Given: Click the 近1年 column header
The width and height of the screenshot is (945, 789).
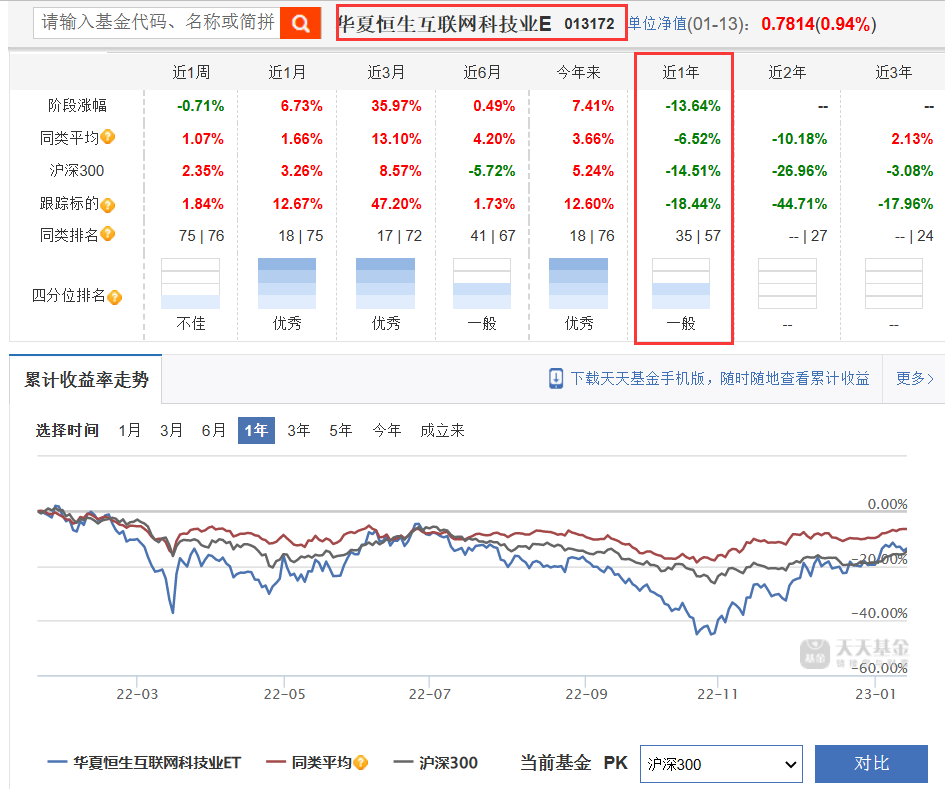Looking at the screenshot, I should 680,72.
